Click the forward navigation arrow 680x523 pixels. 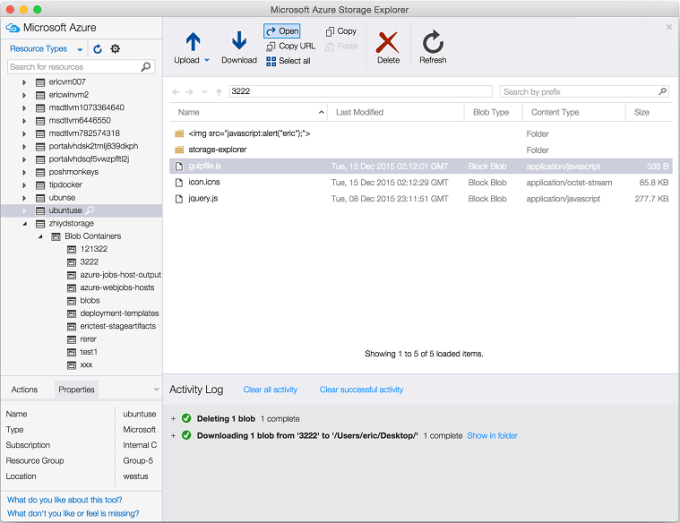(x=190, y=92)
